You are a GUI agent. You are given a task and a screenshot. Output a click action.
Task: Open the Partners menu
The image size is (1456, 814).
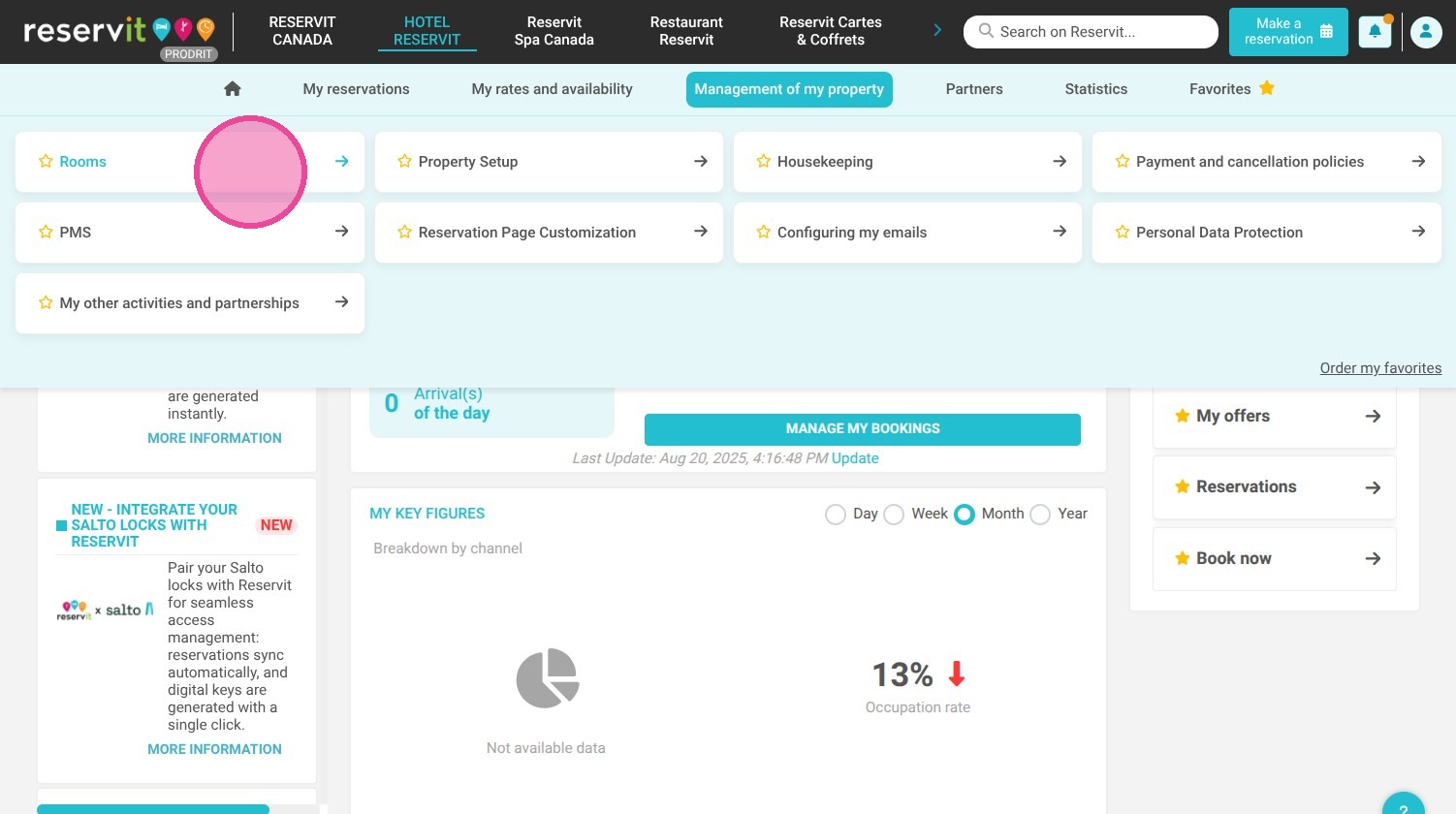click(974, 89)
